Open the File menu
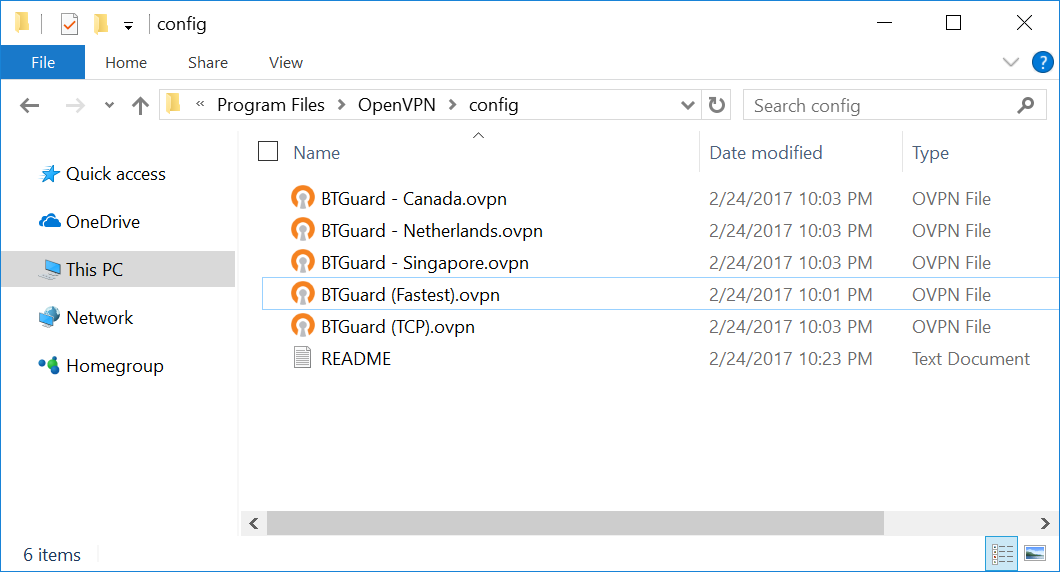This screenshot has width=1060, height=572. [43, 62]
